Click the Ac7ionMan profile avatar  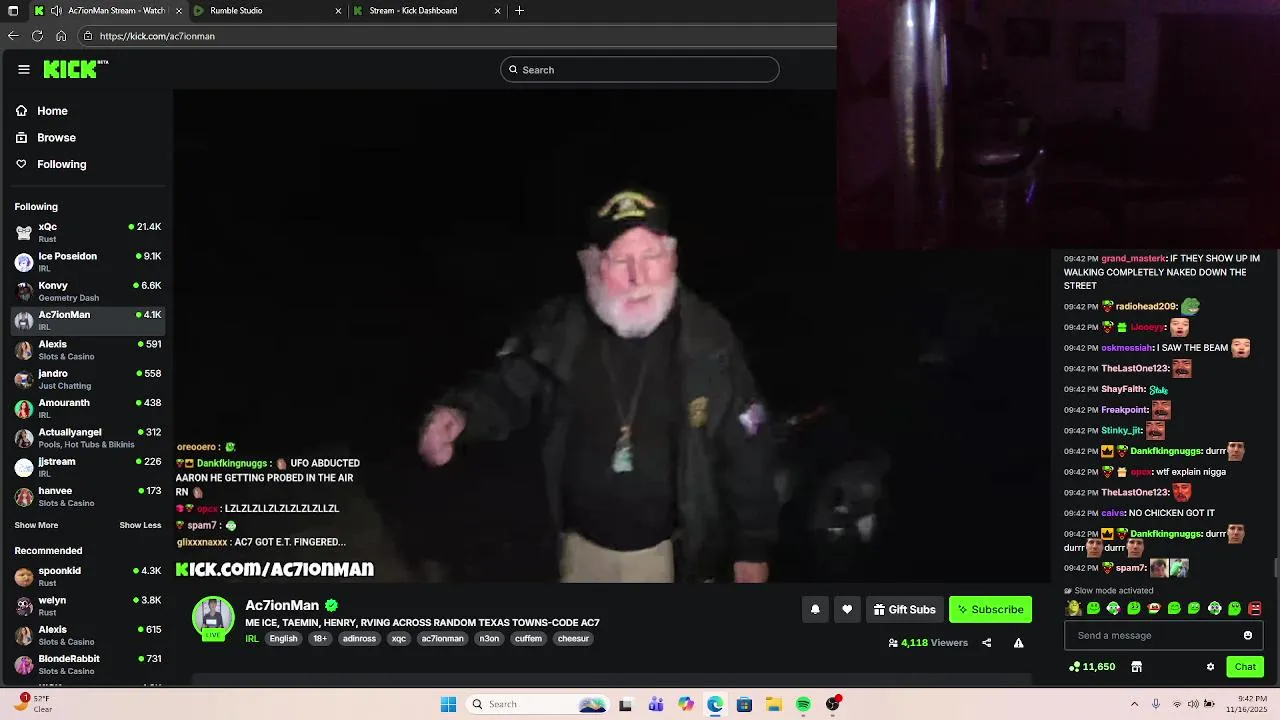(x=213, y=617)
